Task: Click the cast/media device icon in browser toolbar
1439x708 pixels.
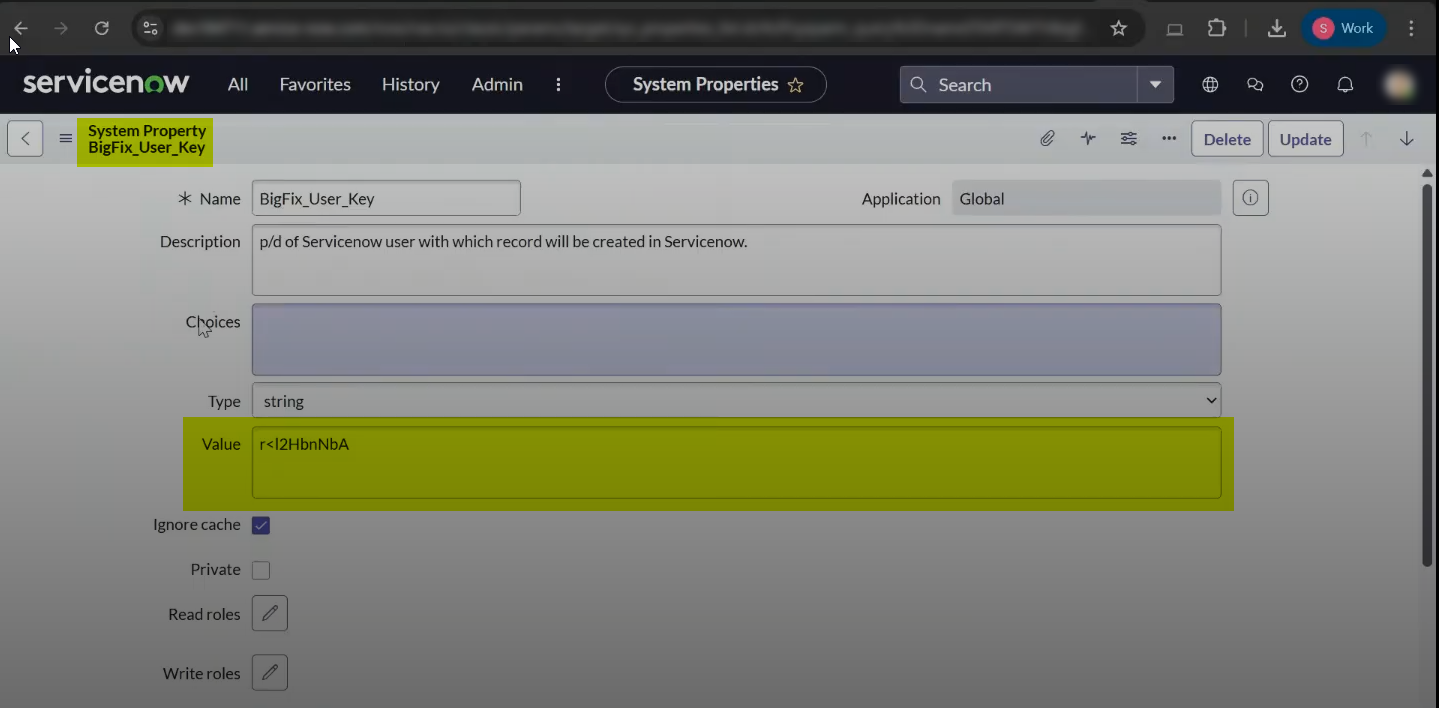Action: (x=1175, y=29)
